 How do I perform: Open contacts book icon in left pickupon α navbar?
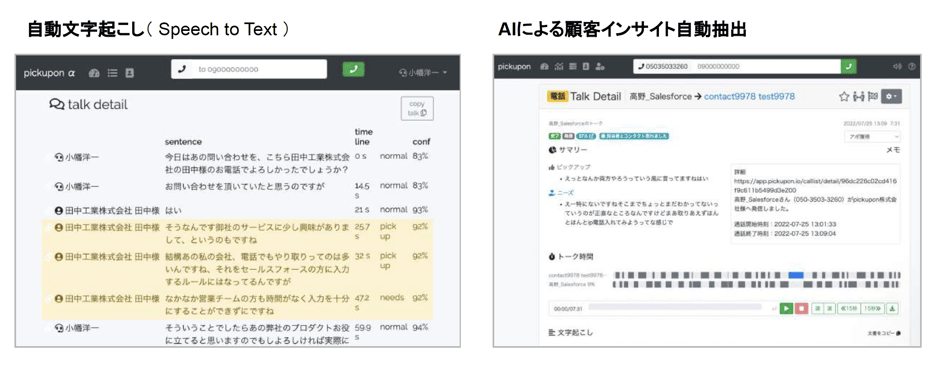(x=130, y=73)
